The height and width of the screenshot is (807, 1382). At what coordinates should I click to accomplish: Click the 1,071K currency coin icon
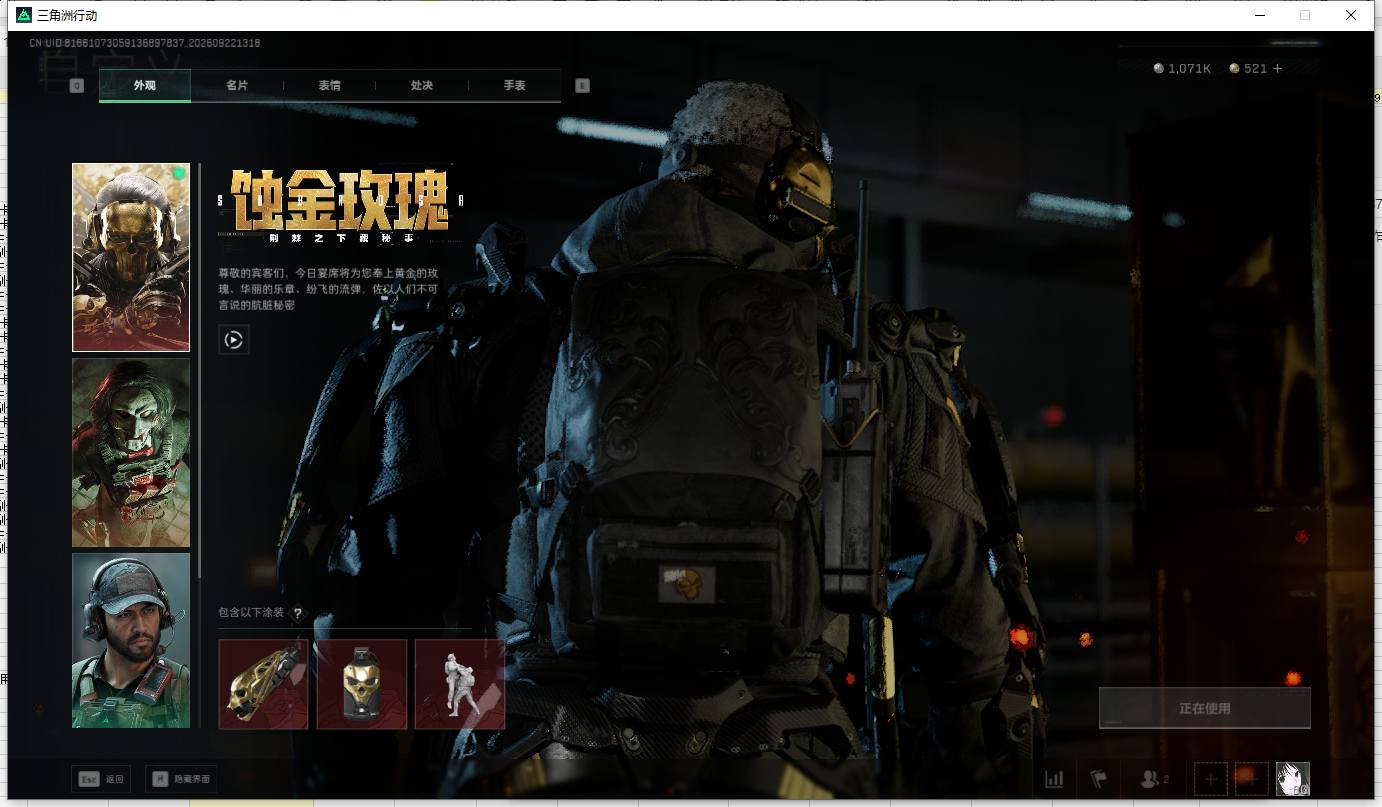pos(1159,68)
